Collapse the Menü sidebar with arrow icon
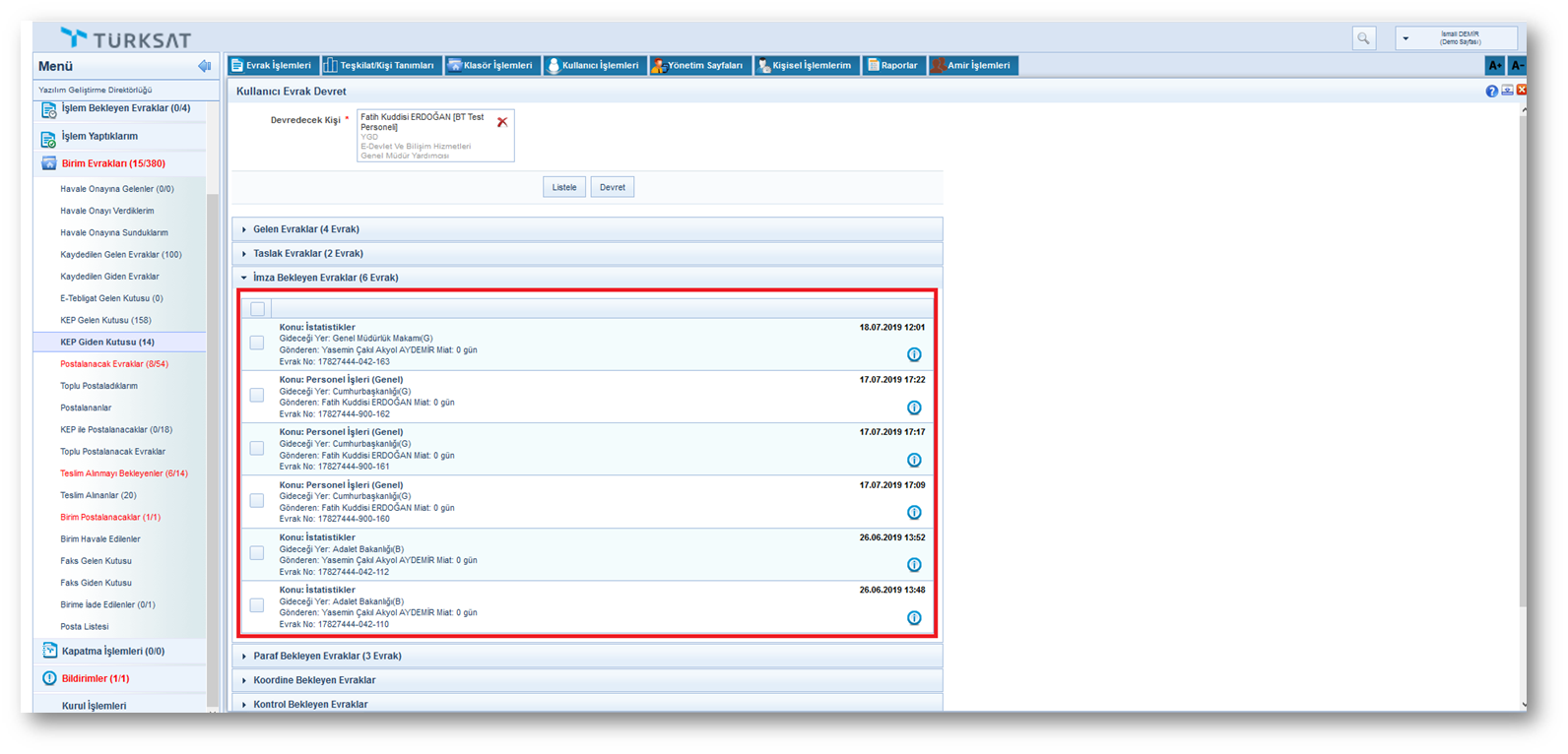 pos(204,66)
